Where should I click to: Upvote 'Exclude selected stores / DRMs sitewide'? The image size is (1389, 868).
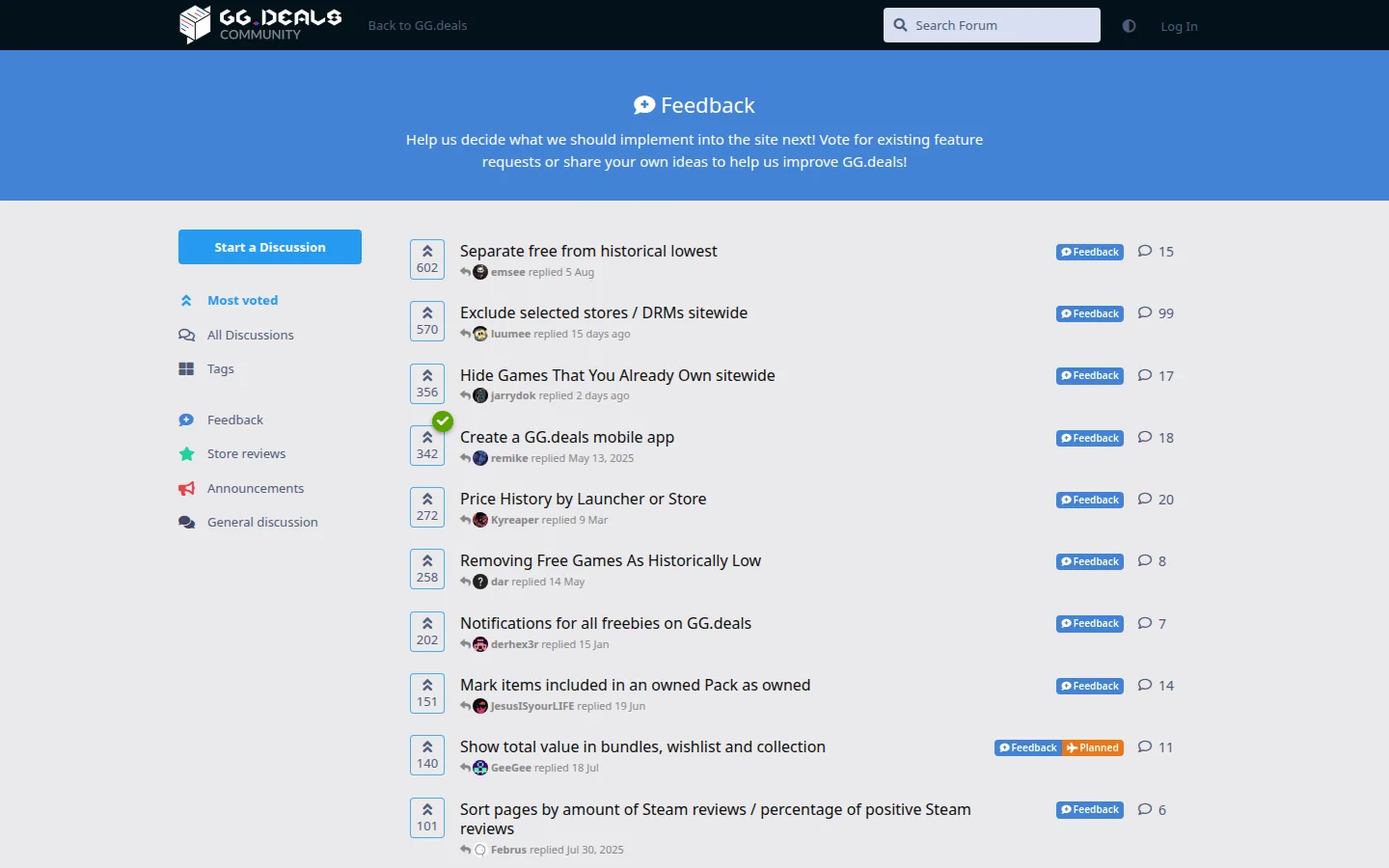tap(427, 321)
